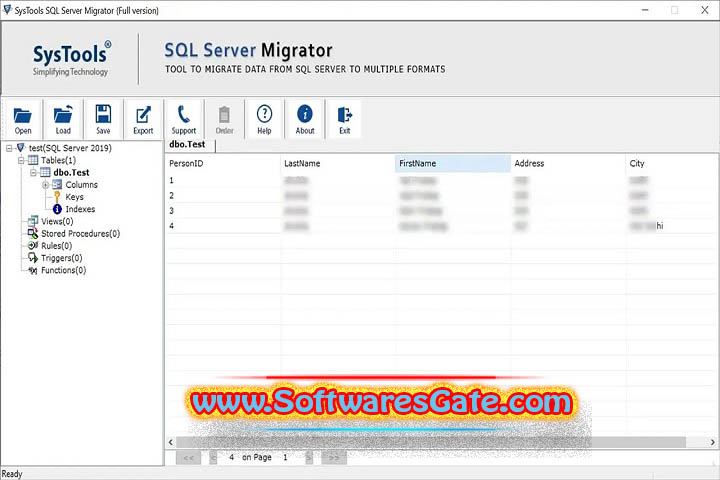The width and height of the screenshot is (720, 480).
Task: Select Views(0) label in the tree
Action: (x=57, y=221)
